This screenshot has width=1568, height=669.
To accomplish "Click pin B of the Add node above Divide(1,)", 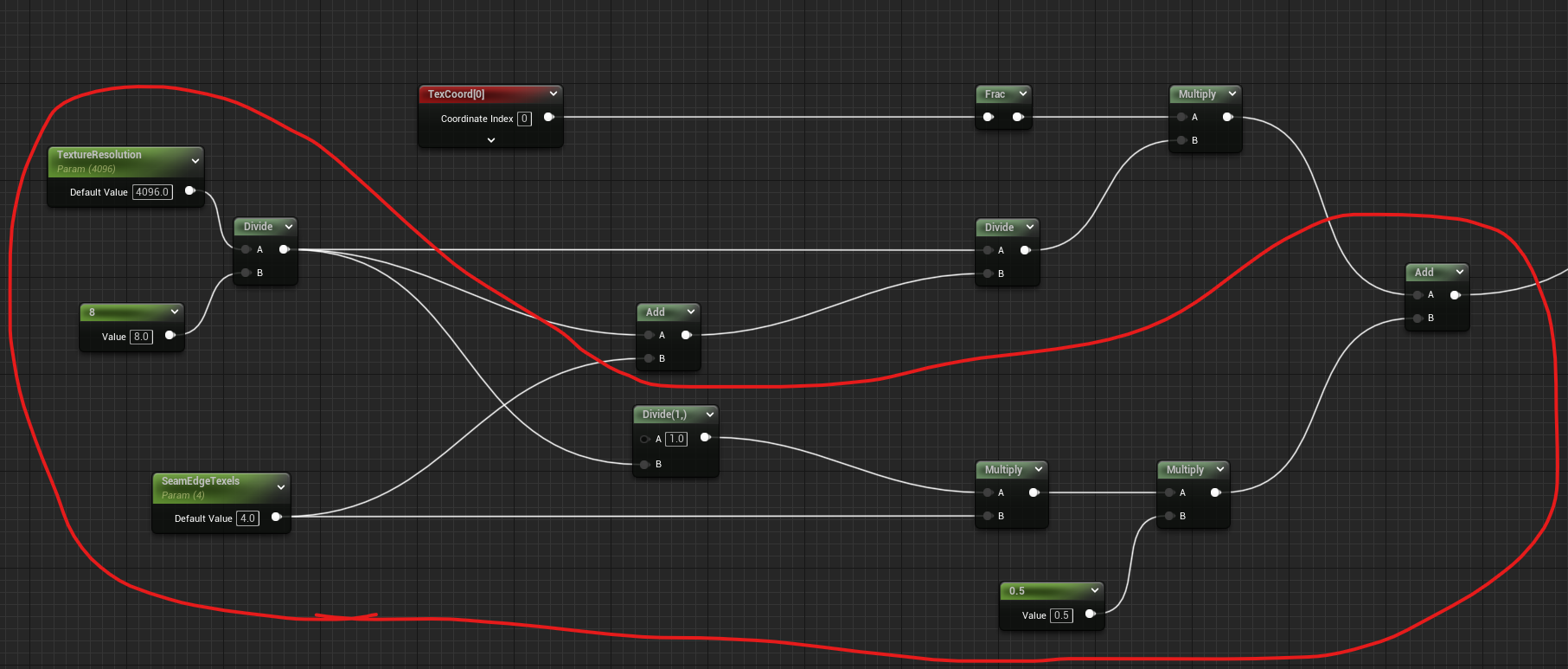I will (649, 358).
